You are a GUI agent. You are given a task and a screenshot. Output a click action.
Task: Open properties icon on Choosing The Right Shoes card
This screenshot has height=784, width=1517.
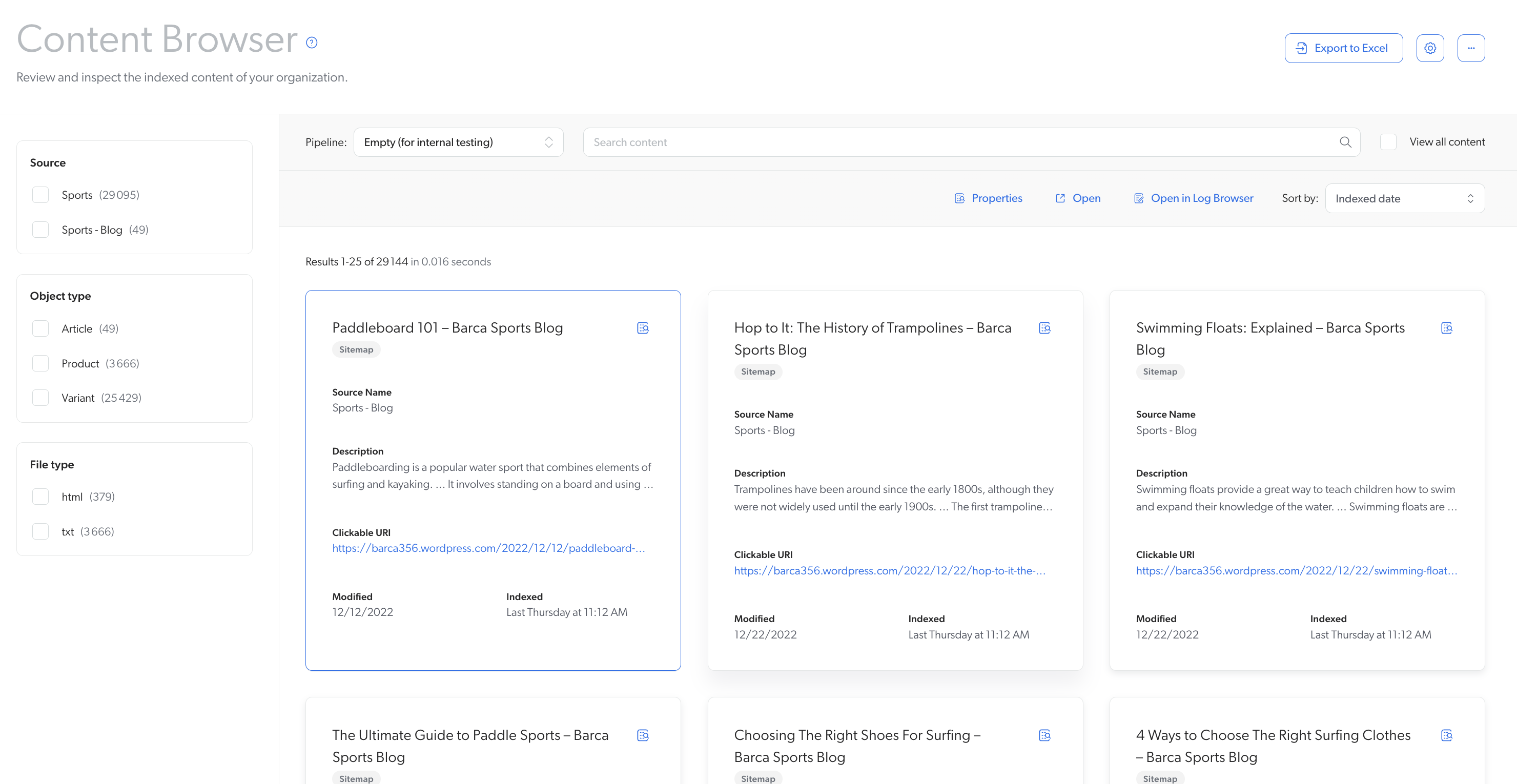1044,735
